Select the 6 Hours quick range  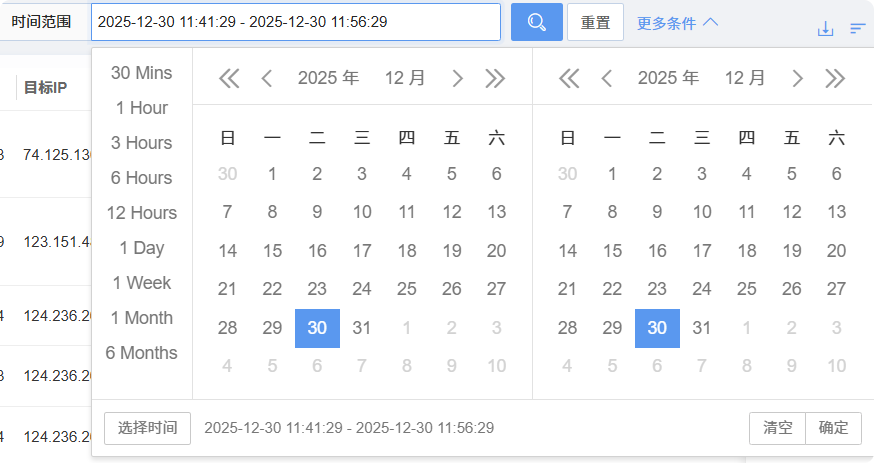click(x=142, y=178)
